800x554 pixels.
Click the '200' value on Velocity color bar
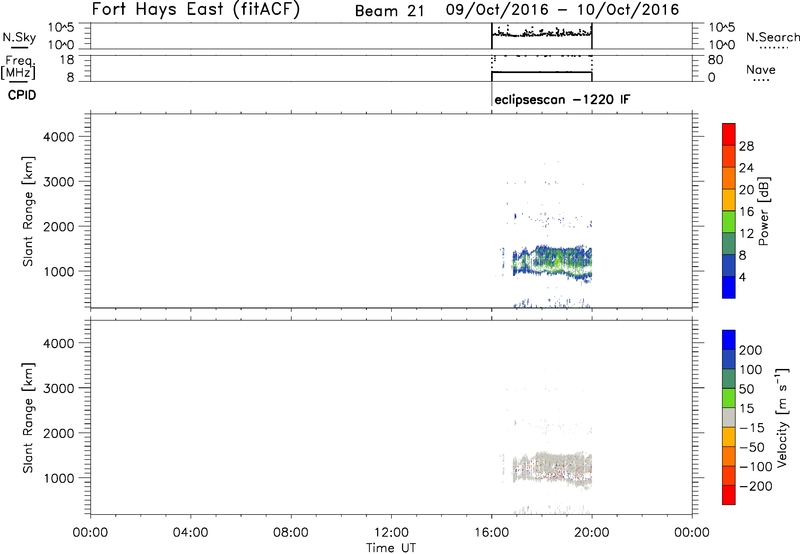click(751, 350)
